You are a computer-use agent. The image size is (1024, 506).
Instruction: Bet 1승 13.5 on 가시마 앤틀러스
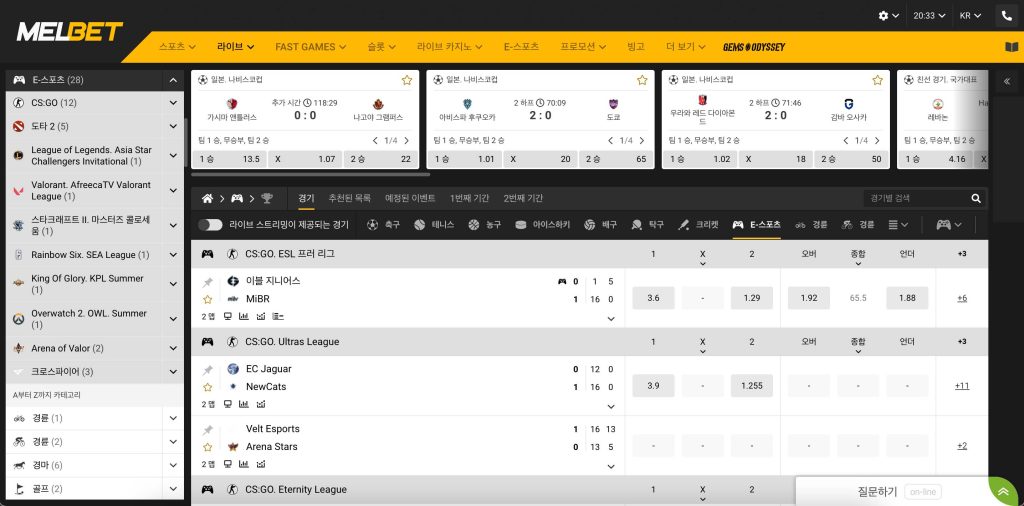point(229,159)
